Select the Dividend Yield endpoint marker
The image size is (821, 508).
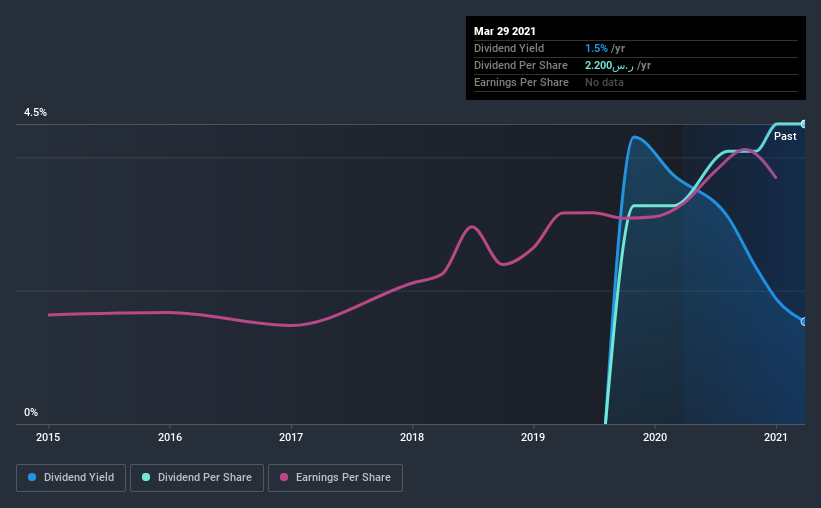pos(804,322)
